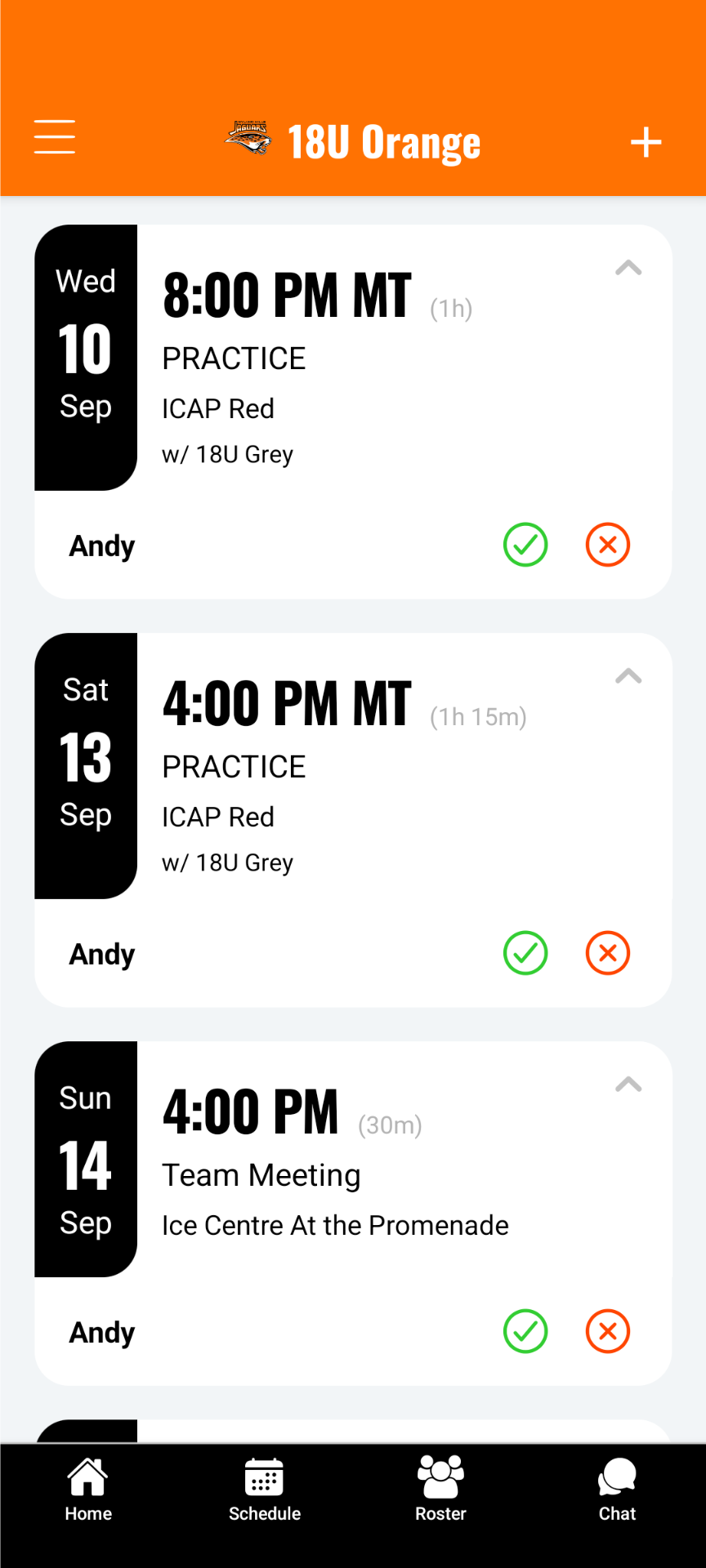The image size is (706, 1568).
Task: Collapse the Sat 13 Sep practice card
Action: pyautogui.click(x=628, y=676)
